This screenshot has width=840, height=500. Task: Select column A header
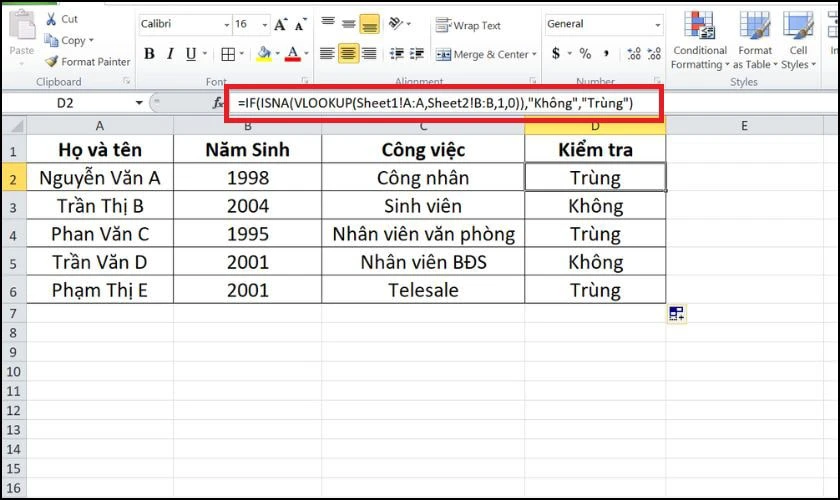pos(100,126)
